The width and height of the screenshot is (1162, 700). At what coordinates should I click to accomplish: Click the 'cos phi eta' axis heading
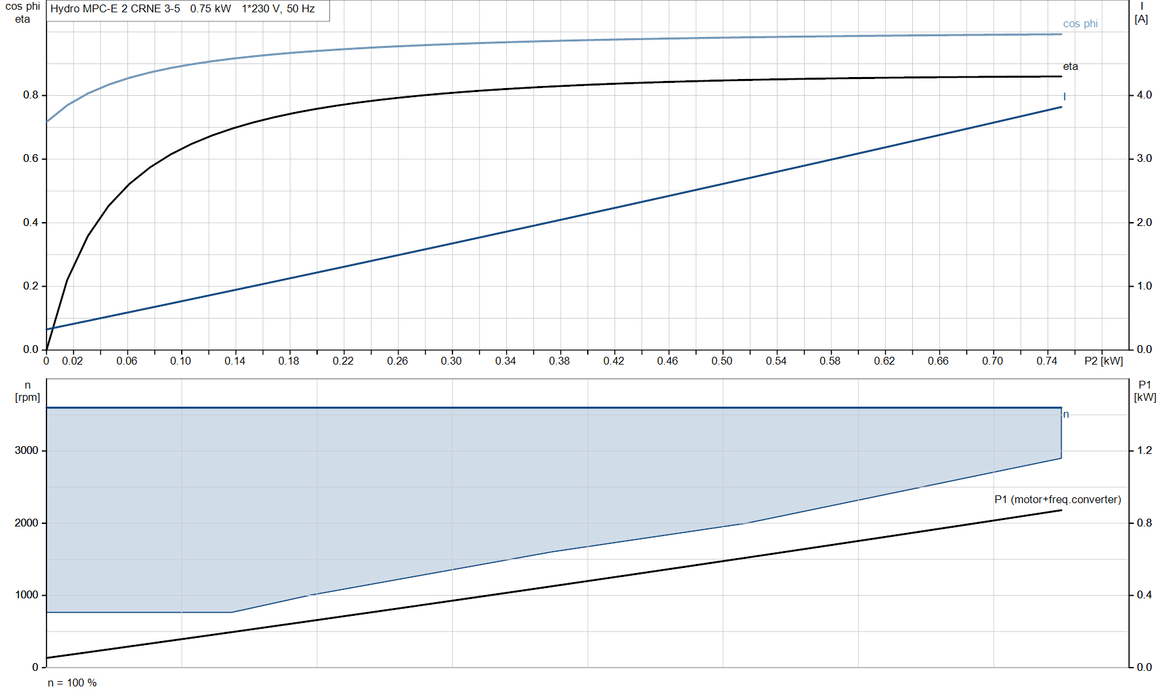(x=23, y=13)
